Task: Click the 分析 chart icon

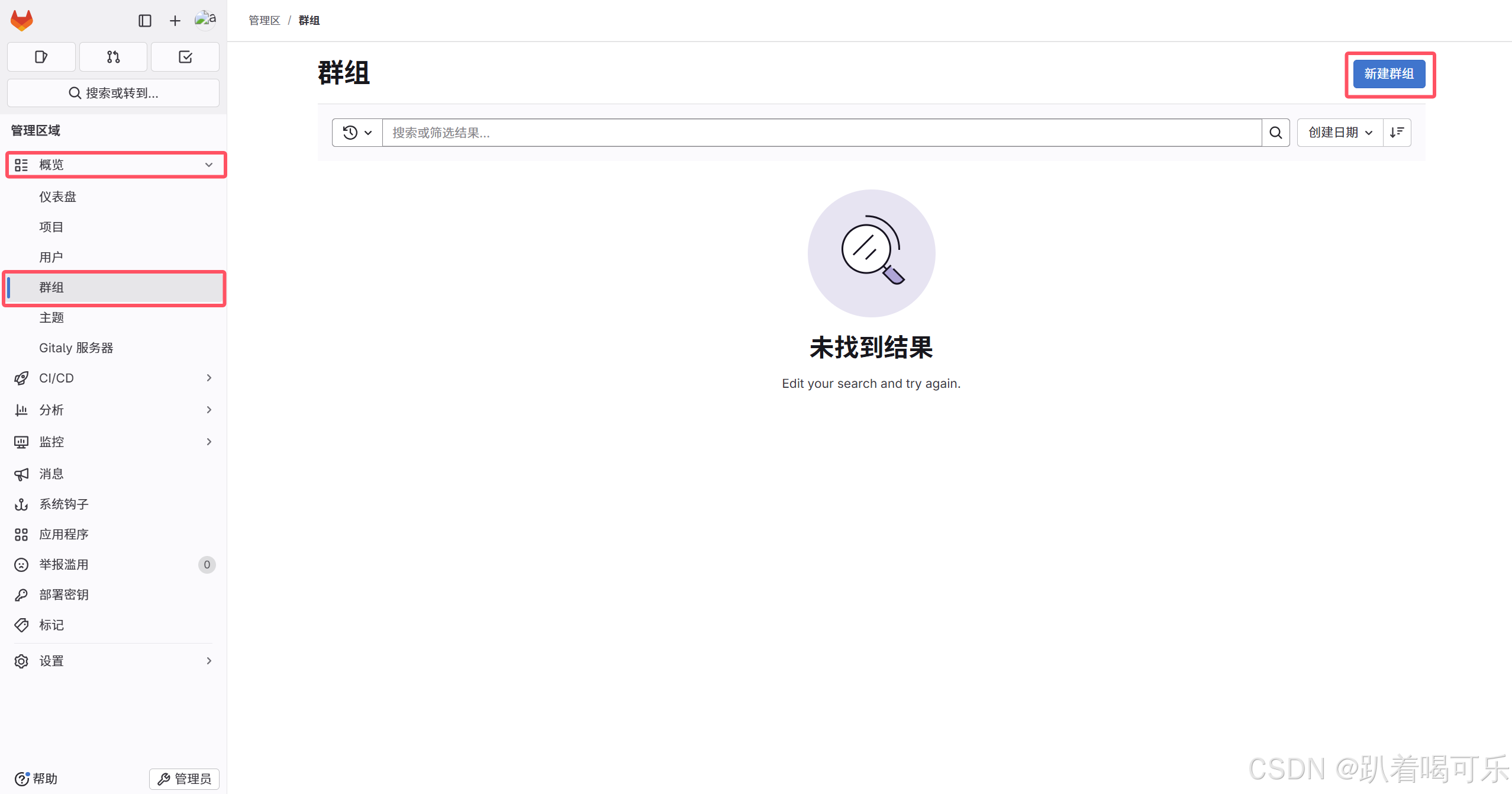Action: tap(21, 410)
